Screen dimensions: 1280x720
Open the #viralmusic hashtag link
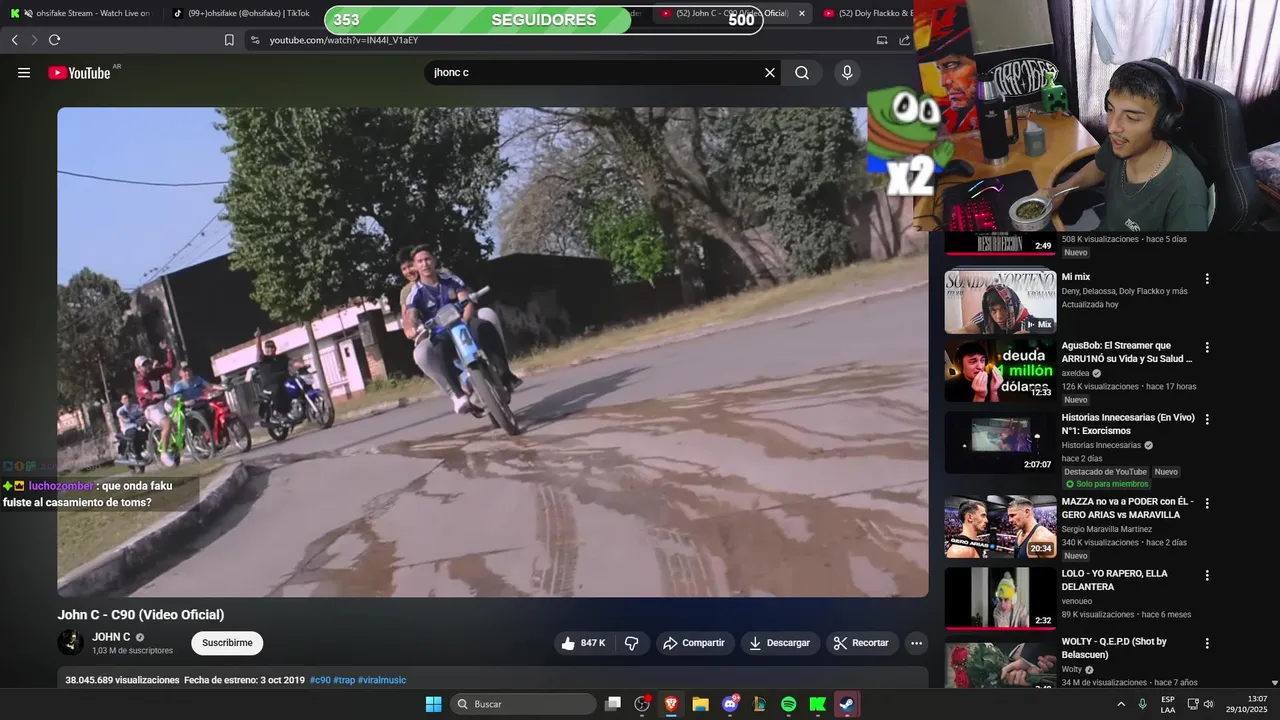point(382,680)
